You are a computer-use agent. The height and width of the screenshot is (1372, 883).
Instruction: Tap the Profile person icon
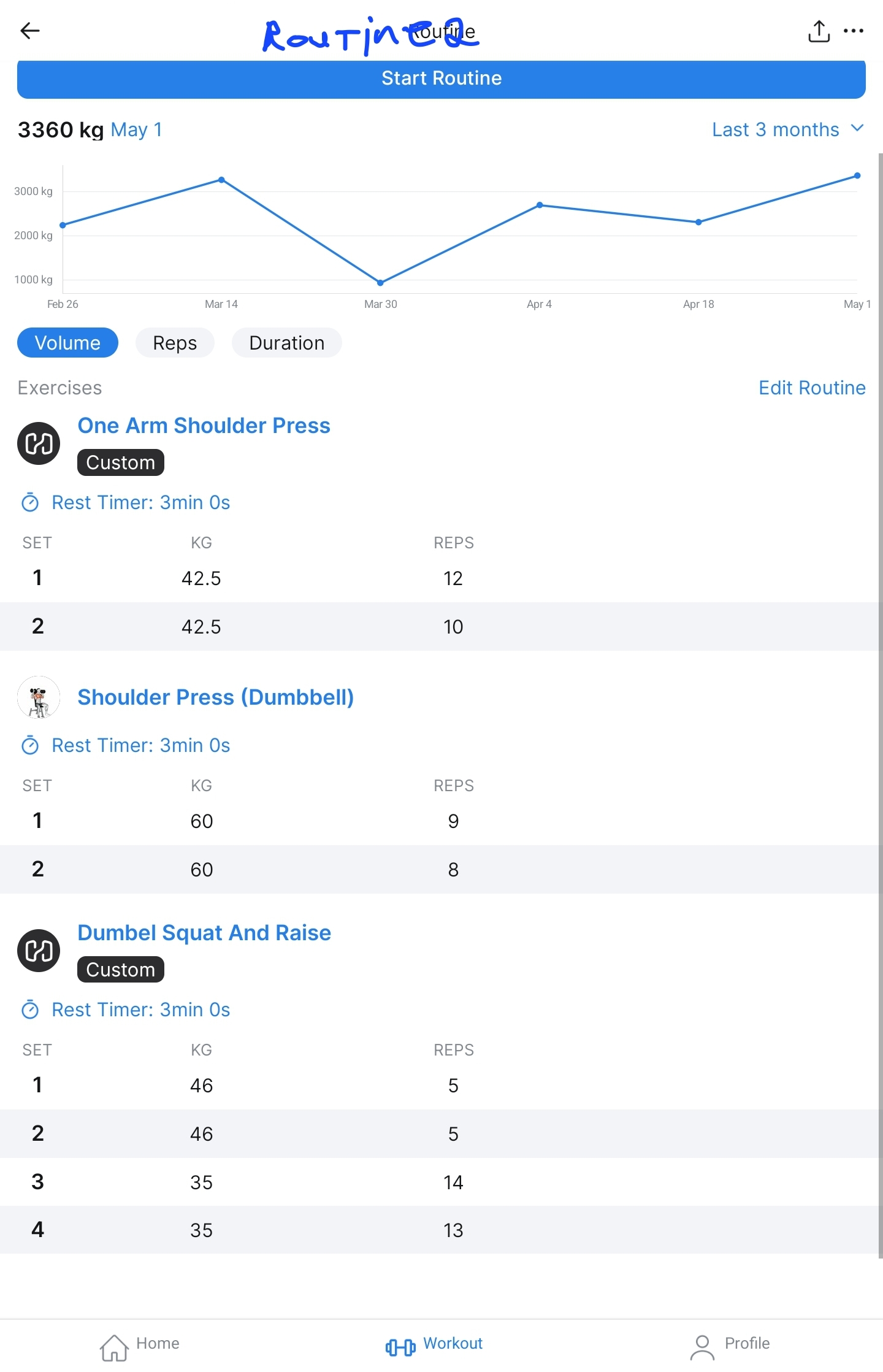(x=702, y=1347)
